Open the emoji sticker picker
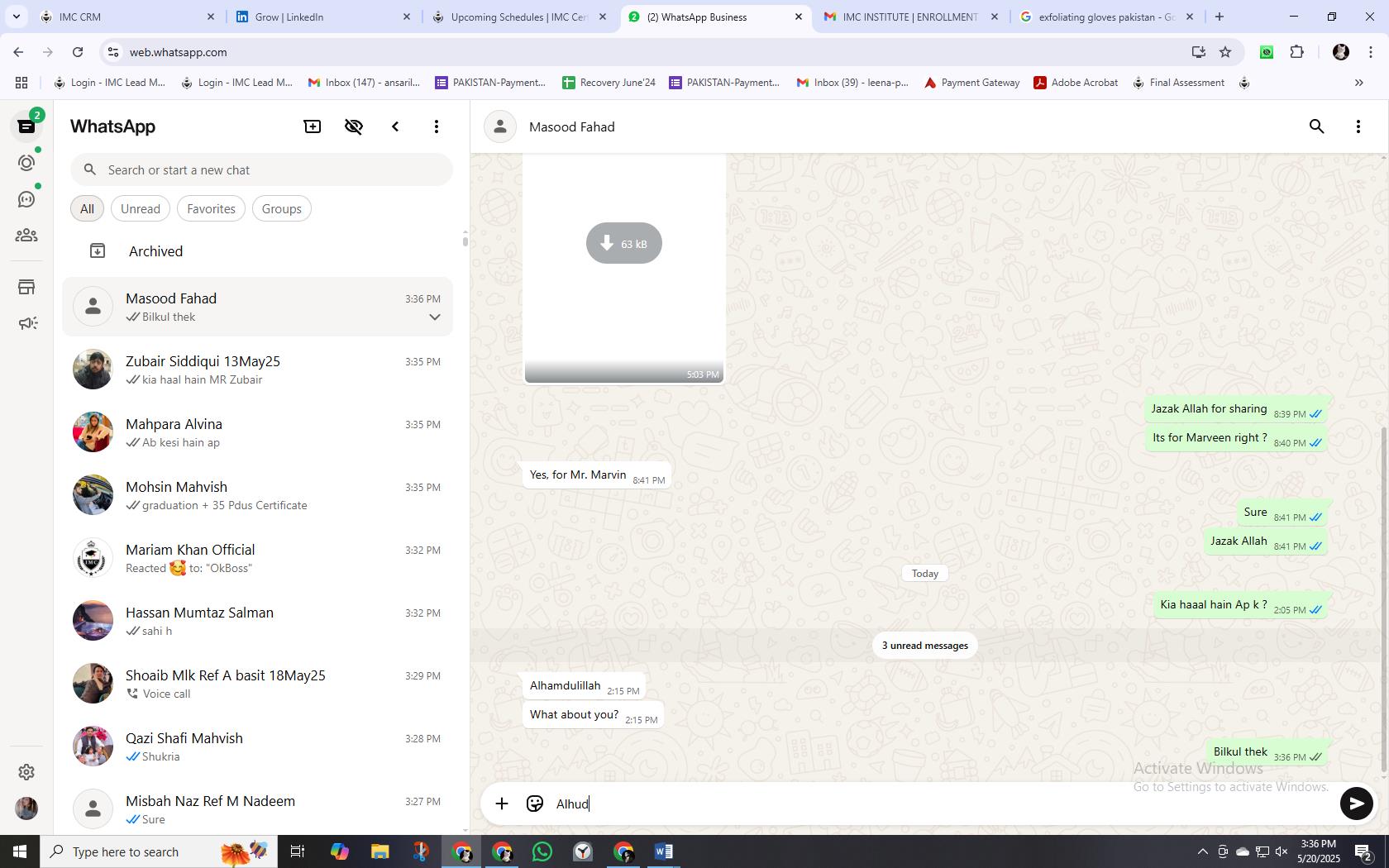The width and height of the screenshot is (1389, 868). 535,804
